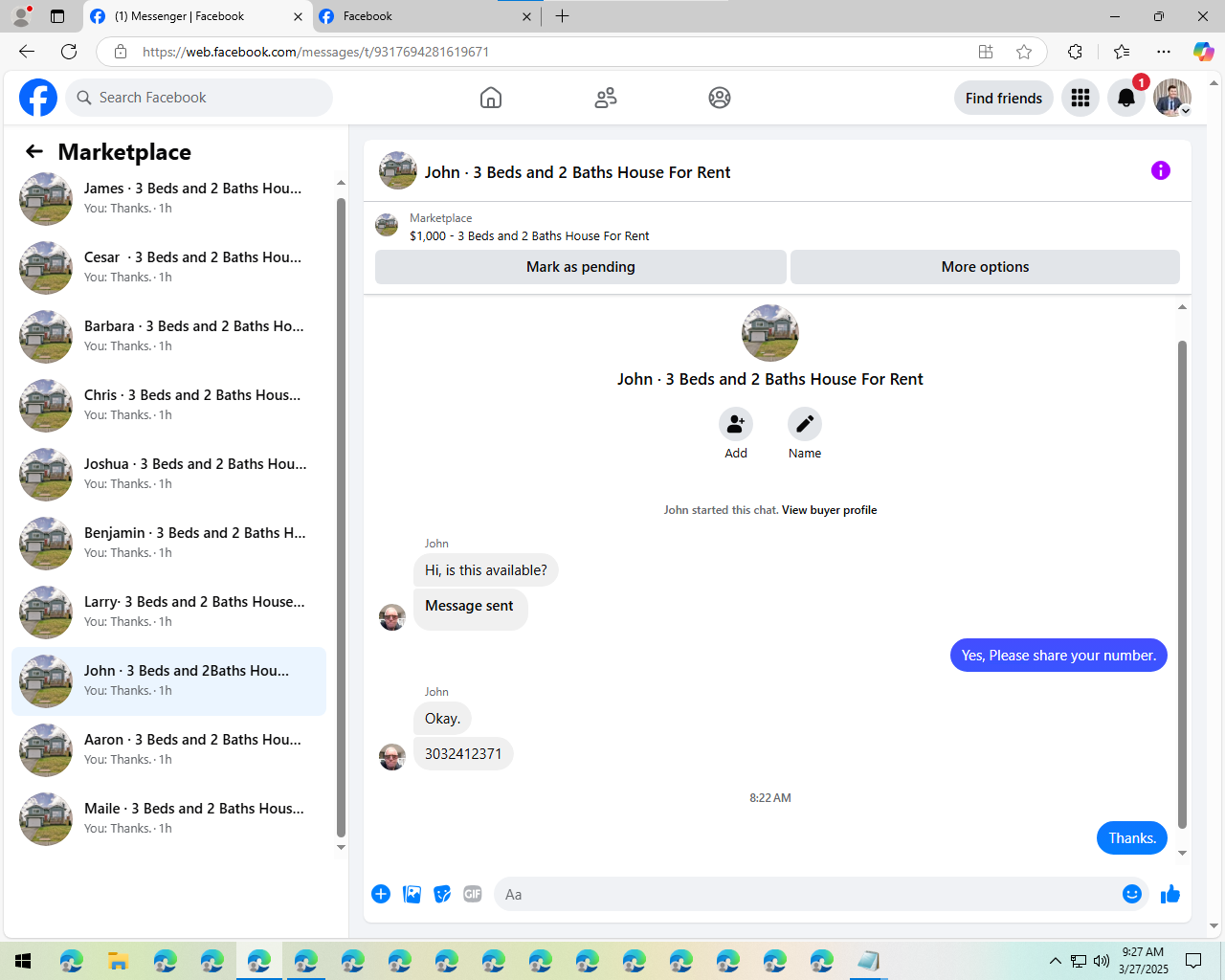1225x980 pixels.
Task: Open the Friends icon in top navigation
Action: click(x=606, y=98)
